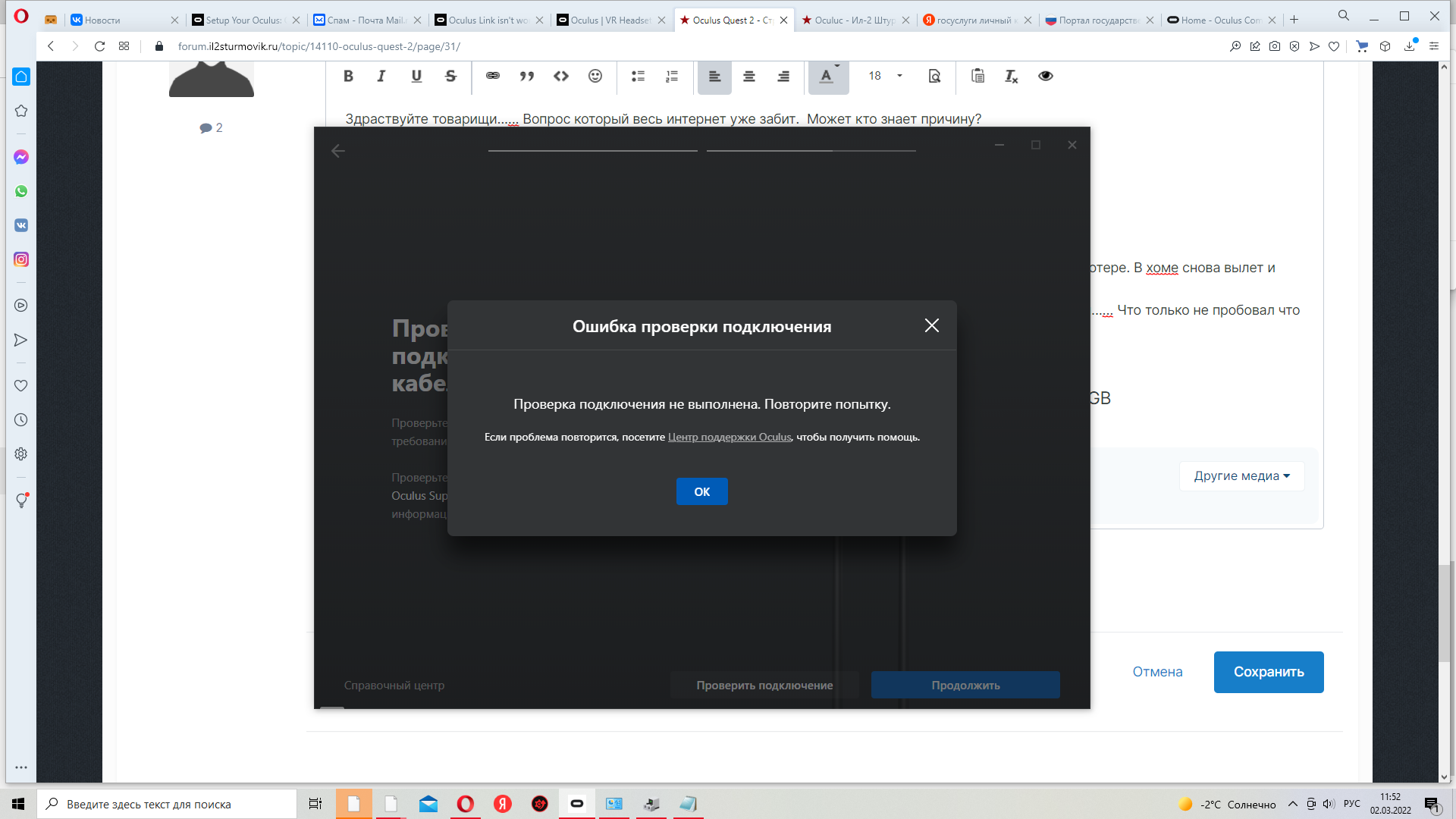
Task: Close the connection check error dialog
Action: click(x=932, y=325)
